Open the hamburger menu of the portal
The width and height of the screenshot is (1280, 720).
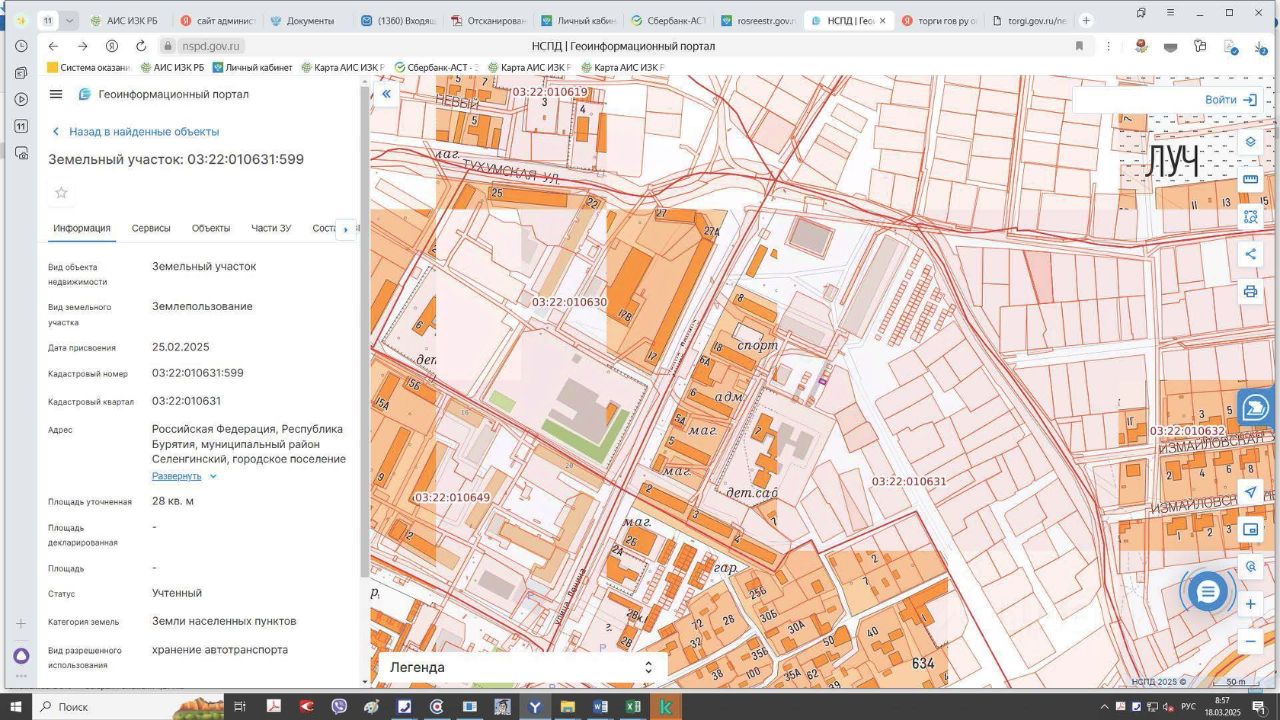pos(56,94)
